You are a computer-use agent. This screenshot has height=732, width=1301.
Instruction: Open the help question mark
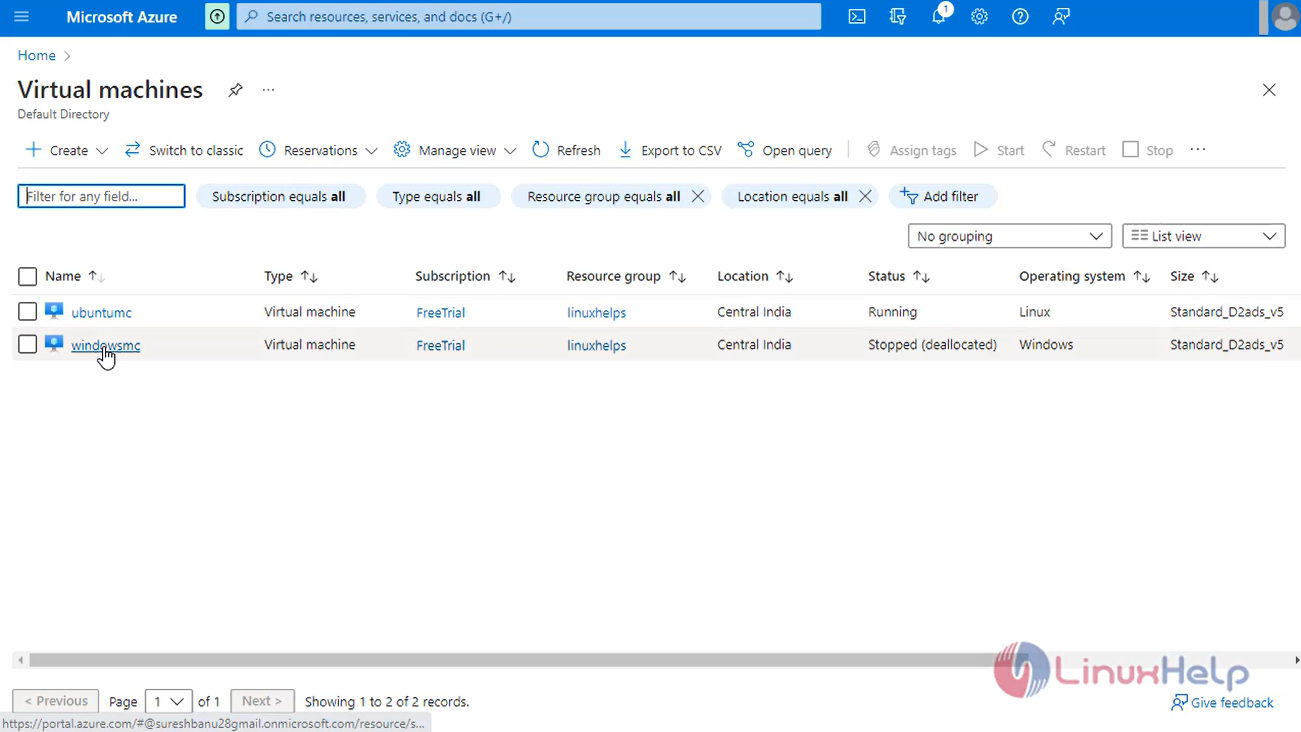click(x=1020, y=17)
